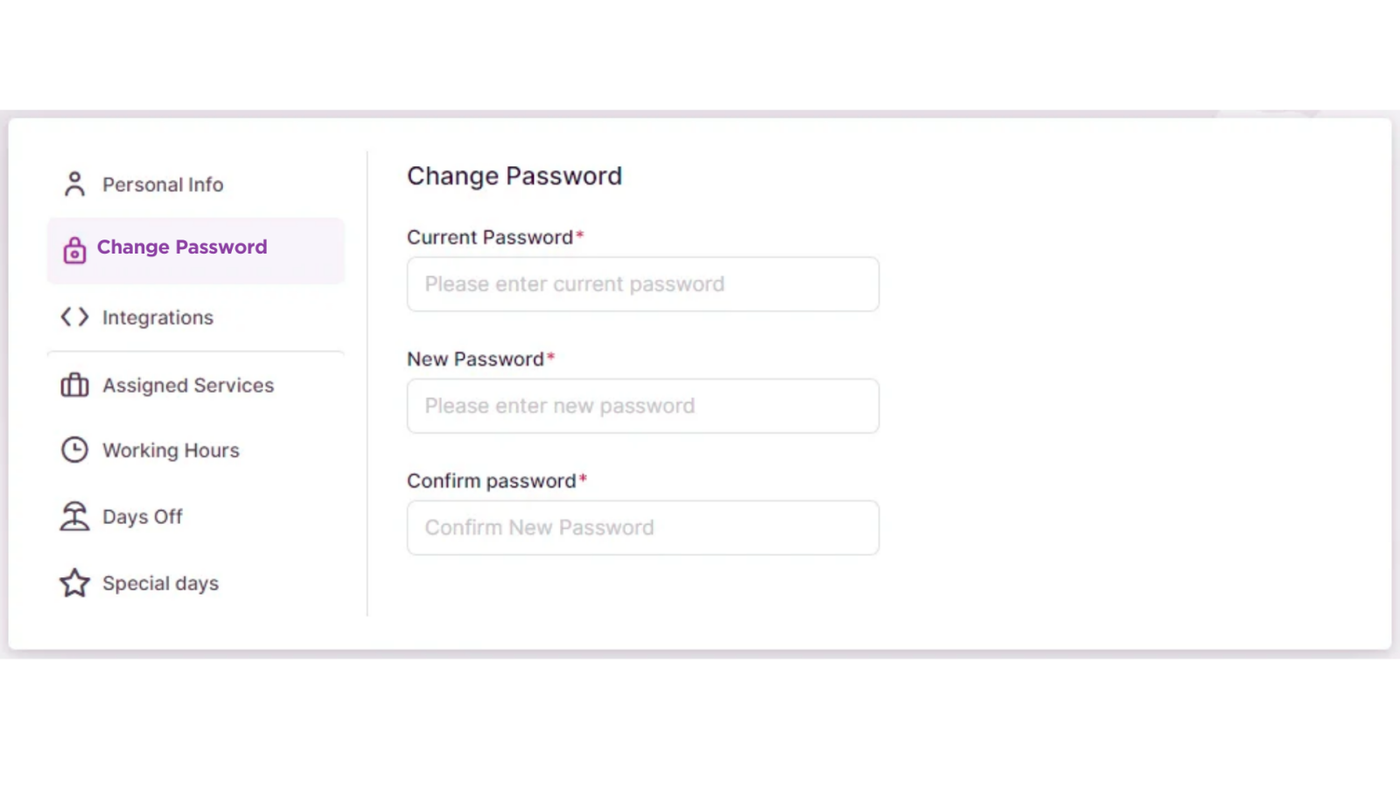
Task: Click into the new password field
Action: point(642,406)
